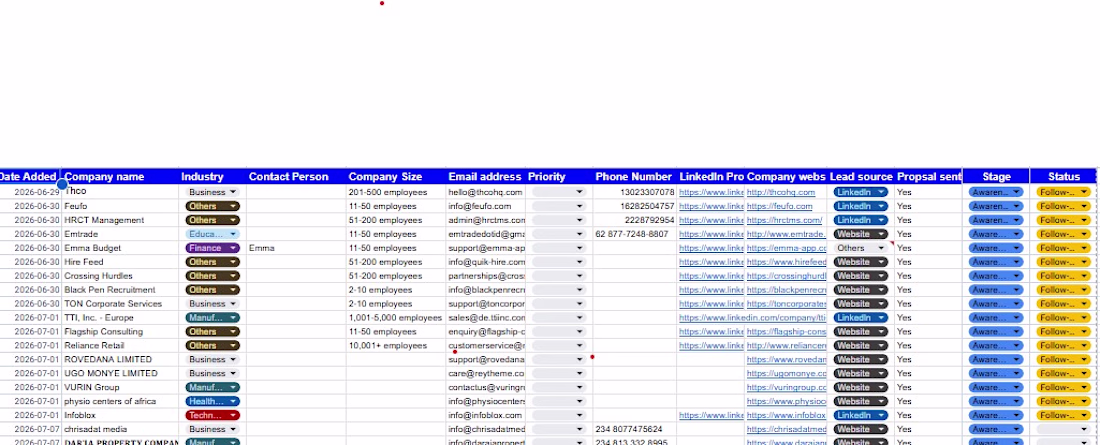1100x445 pixels.
Task: Select the Email address column header
Action: [x=485, y=177]
